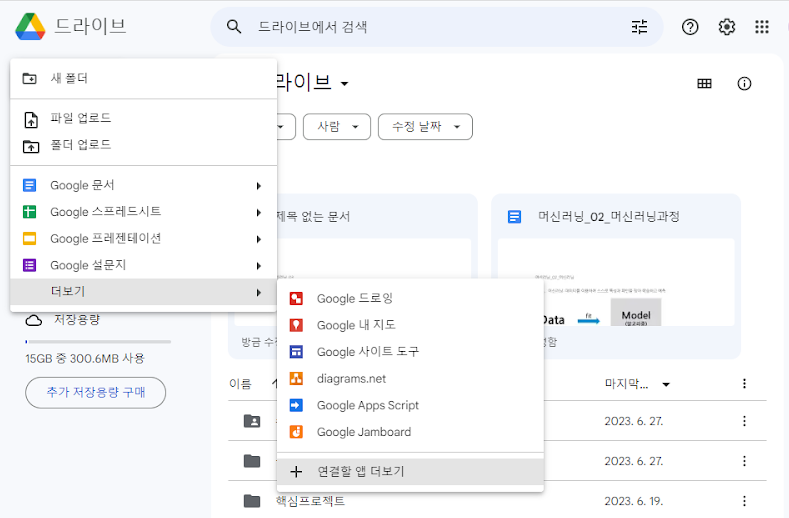Choose 연결할 앱 더보기 menu entry
Image resolution: width=789 pixels, height=518 pixels.
(410, 472)
